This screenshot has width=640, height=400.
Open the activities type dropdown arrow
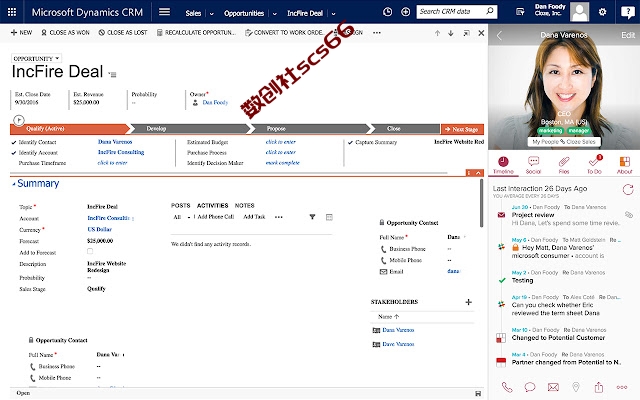point(189,218)
